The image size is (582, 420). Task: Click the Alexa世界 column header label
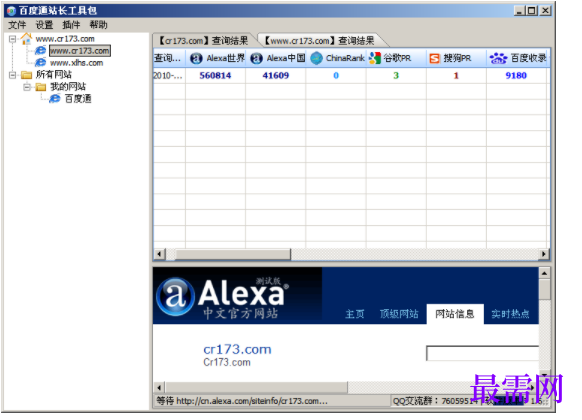click(x=226, y=58)
